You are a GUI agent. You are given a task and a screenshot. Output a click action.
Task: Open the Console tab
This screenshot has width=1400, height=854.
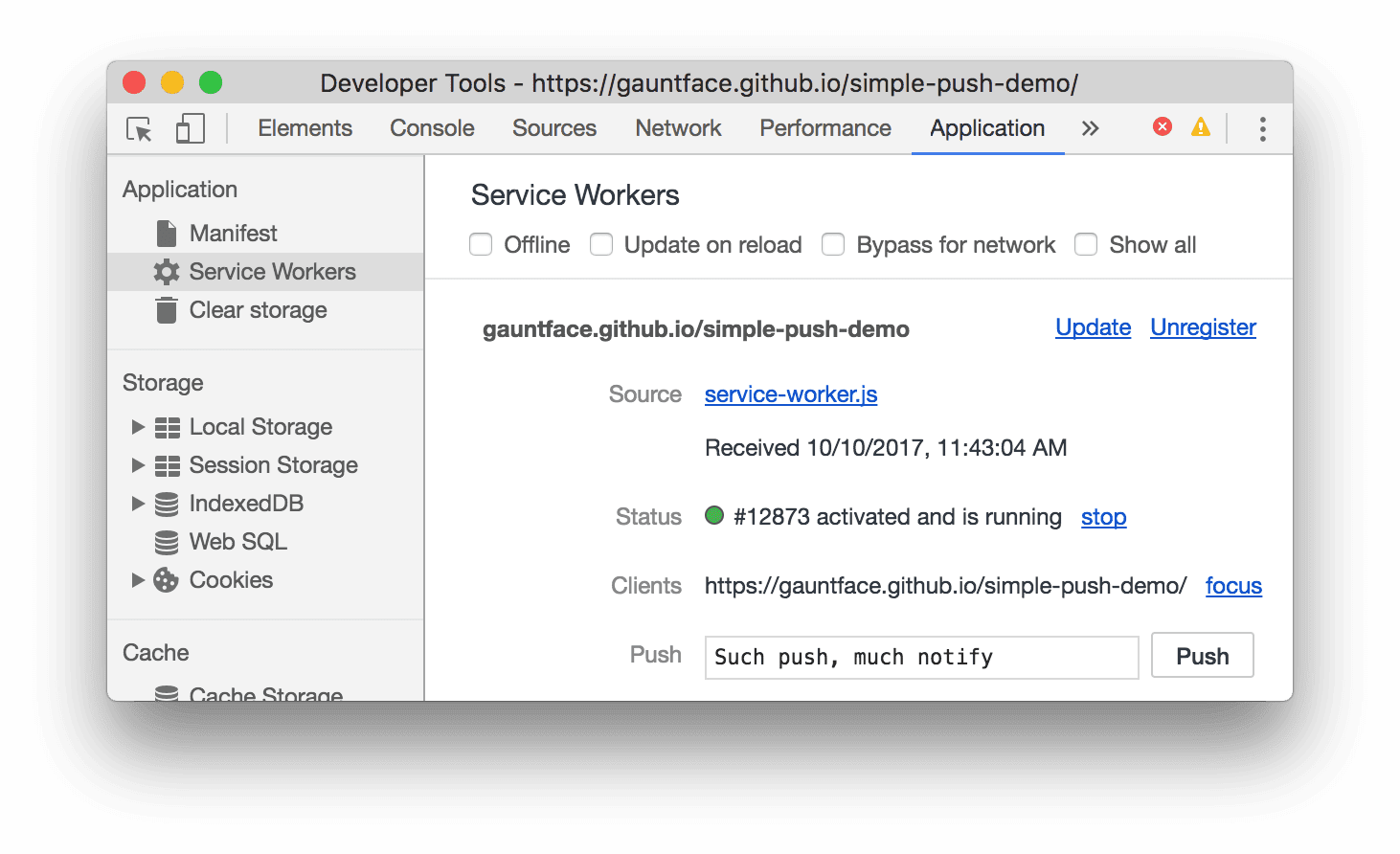[x=431, y=127]
